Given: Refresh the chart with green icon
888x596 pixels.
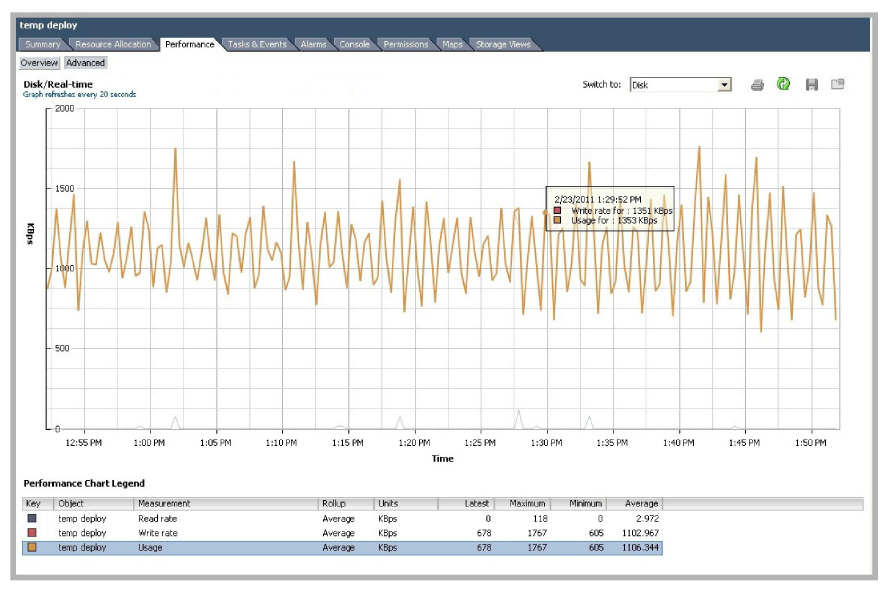Looking at the screenshot, I should 783,84.
